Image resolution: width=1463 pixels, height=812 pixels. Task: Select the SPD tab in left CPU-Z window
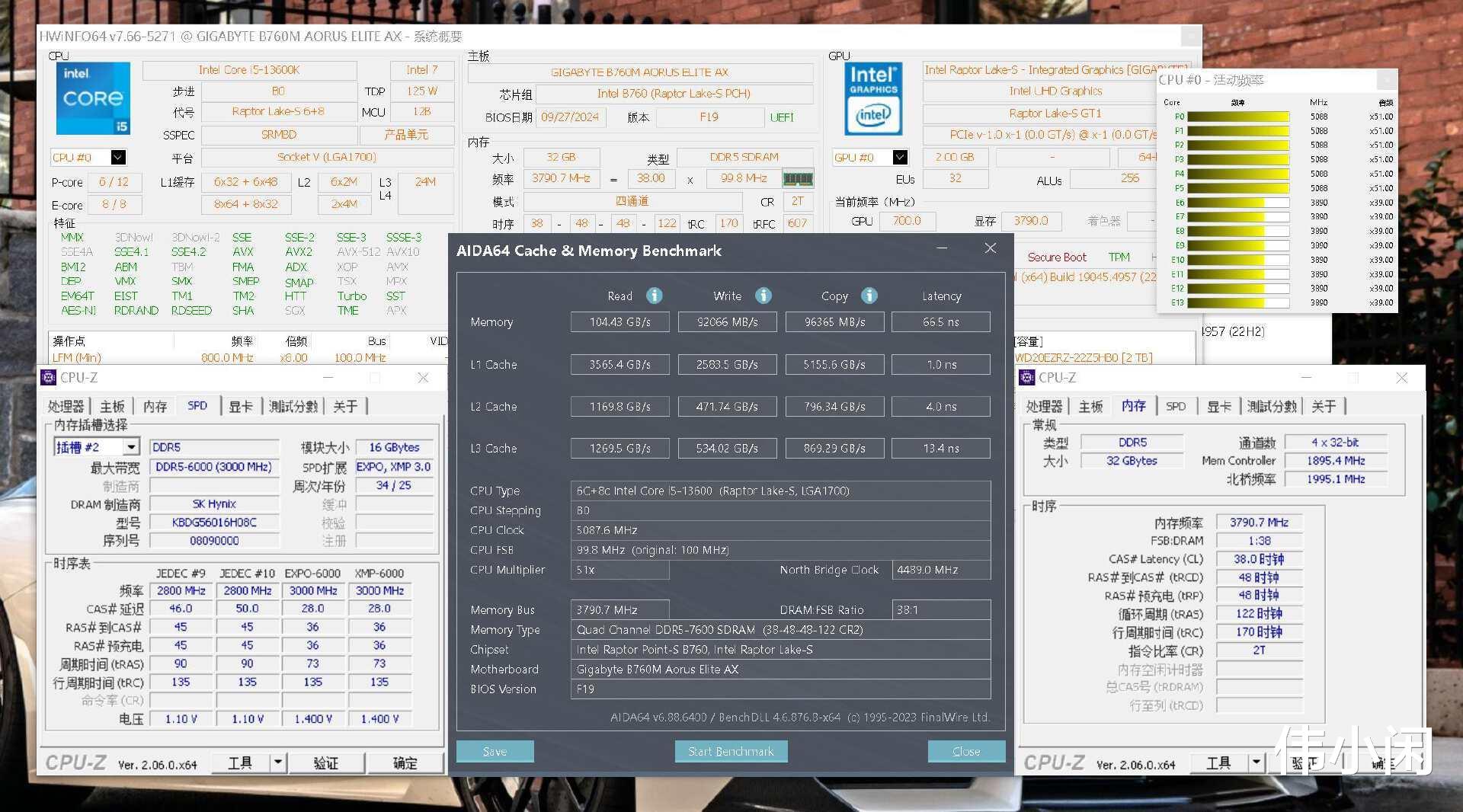point(197,406)
